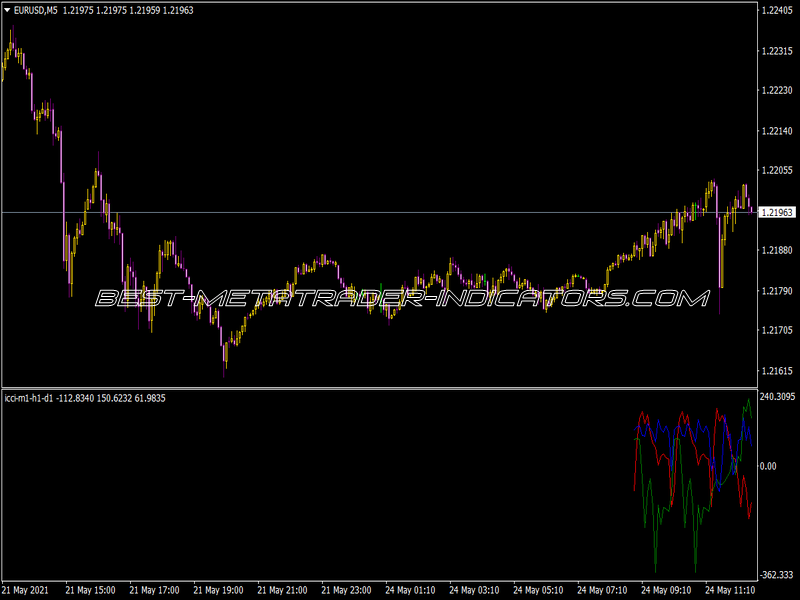Click the 24 May 05:10 time label
800x600 pixels.
tap(538, 590)
